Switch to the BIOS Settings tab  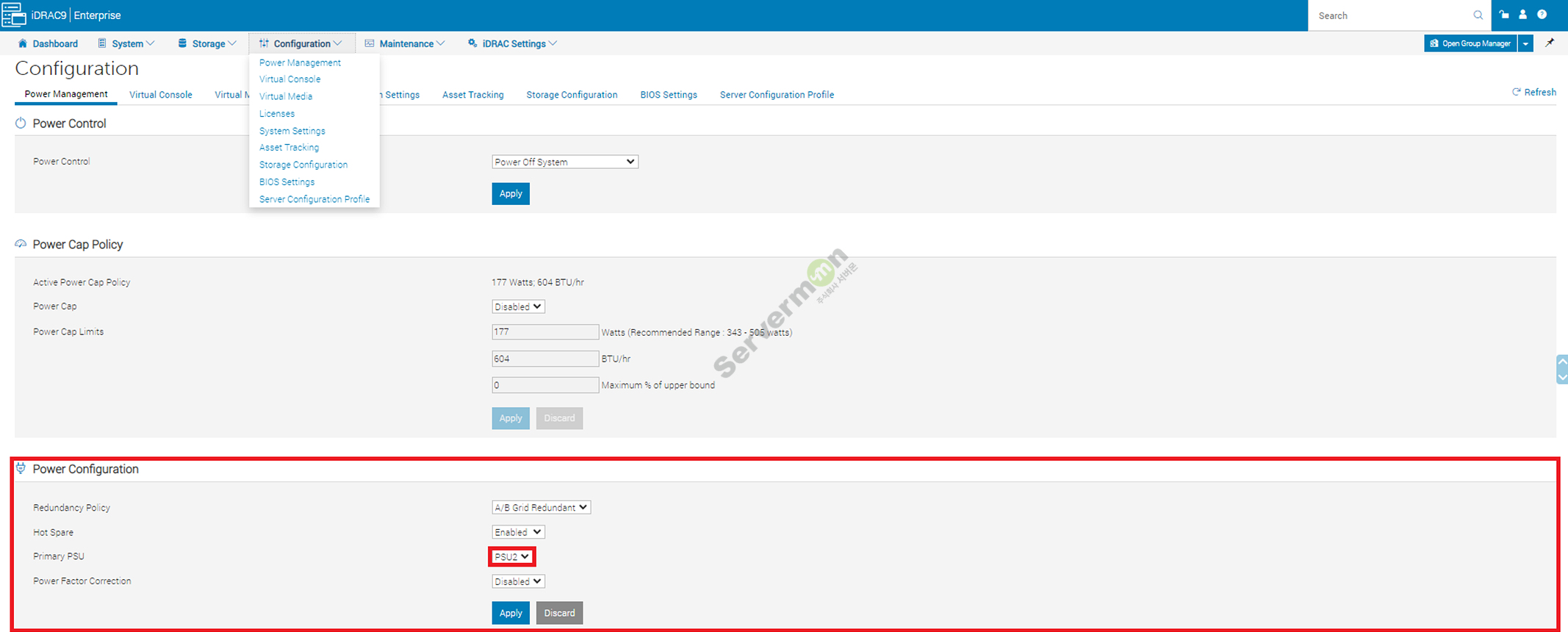pyautogui.click(x=669, y=95)
